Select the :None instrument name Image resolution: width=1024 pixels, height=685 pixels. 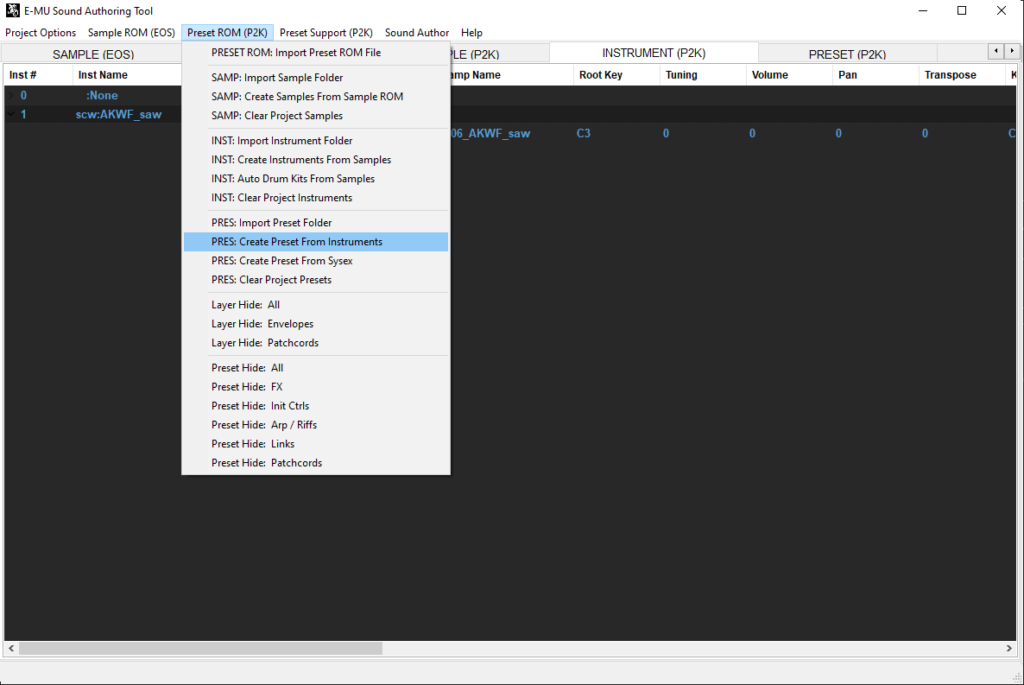(102, 95)
